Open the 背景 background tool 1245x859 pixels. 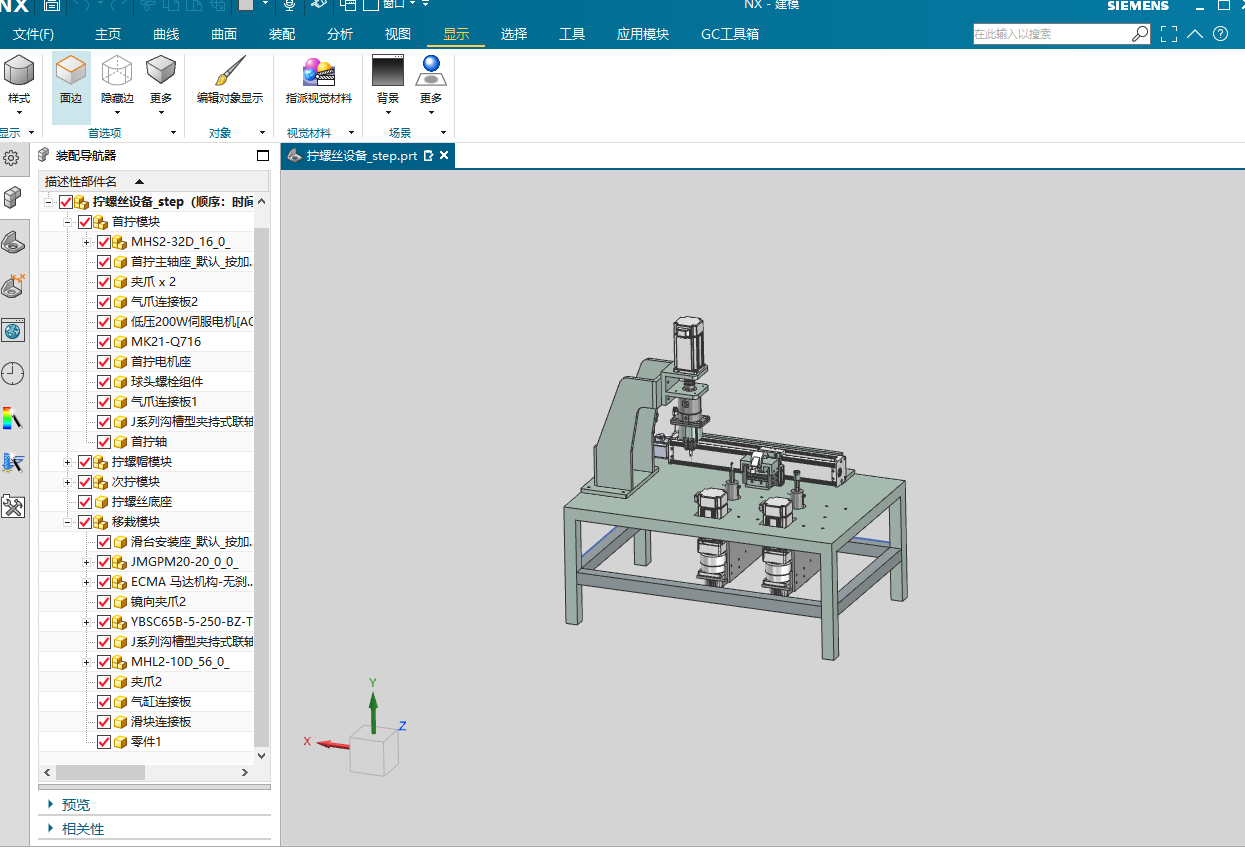(388, 83)
